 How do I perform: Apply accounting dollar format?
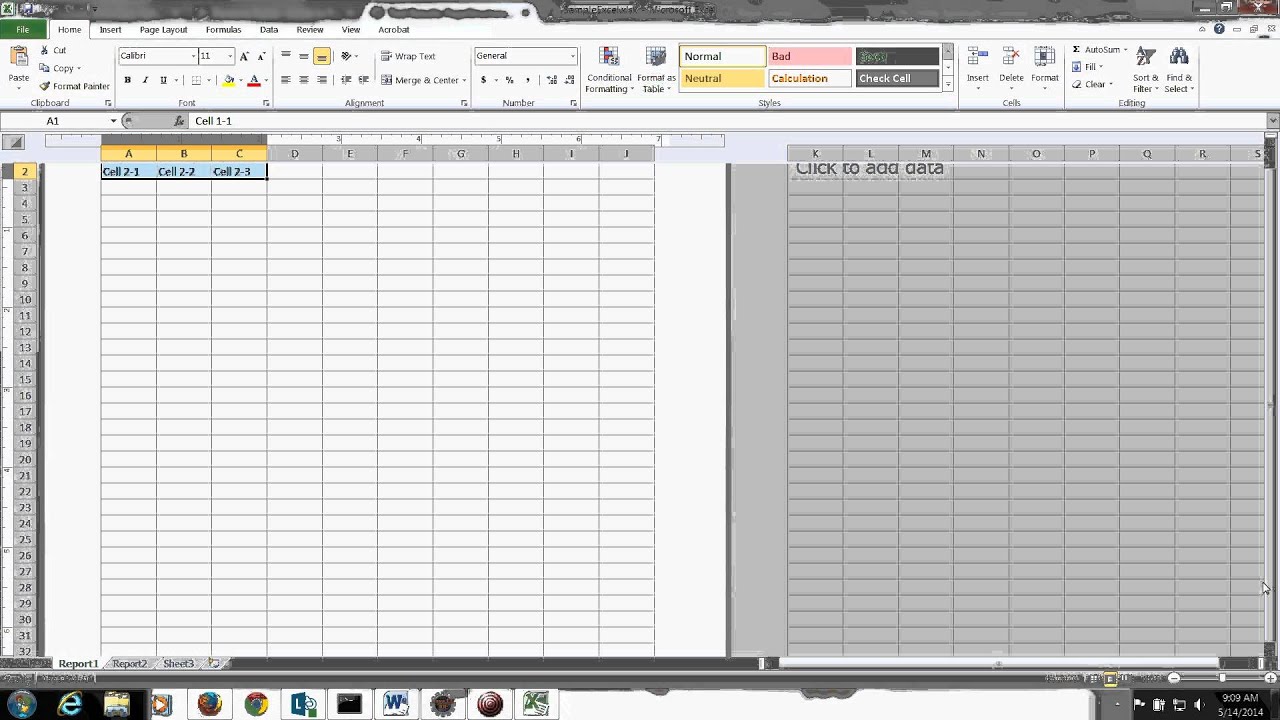(x=484, y=80)
